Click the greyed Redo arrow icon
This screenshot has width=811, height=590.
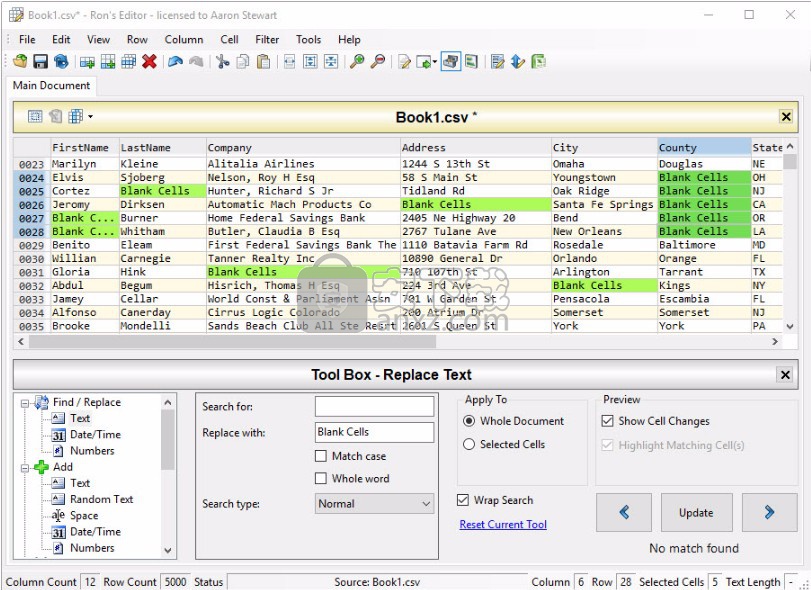[x=196, y=62]
